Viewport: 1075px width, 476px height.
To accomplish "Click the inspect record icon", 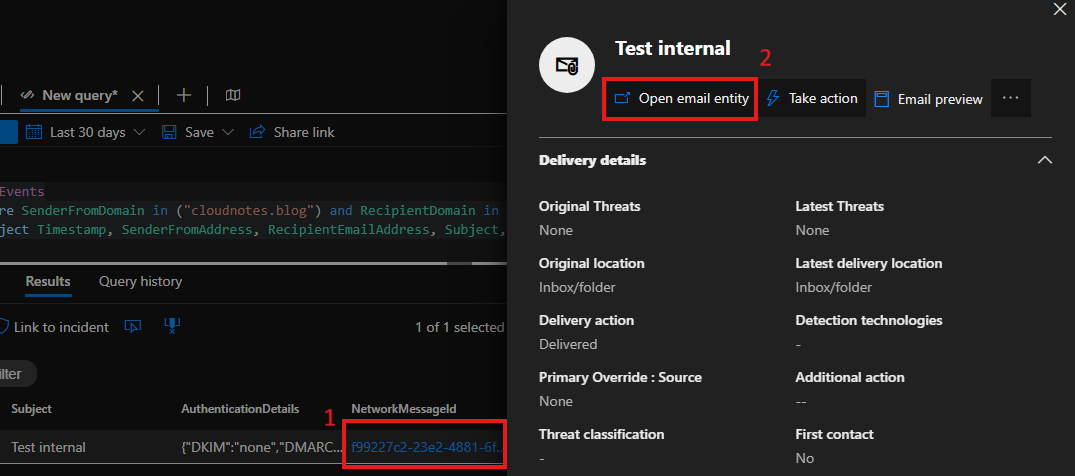I will pos(132,327).
